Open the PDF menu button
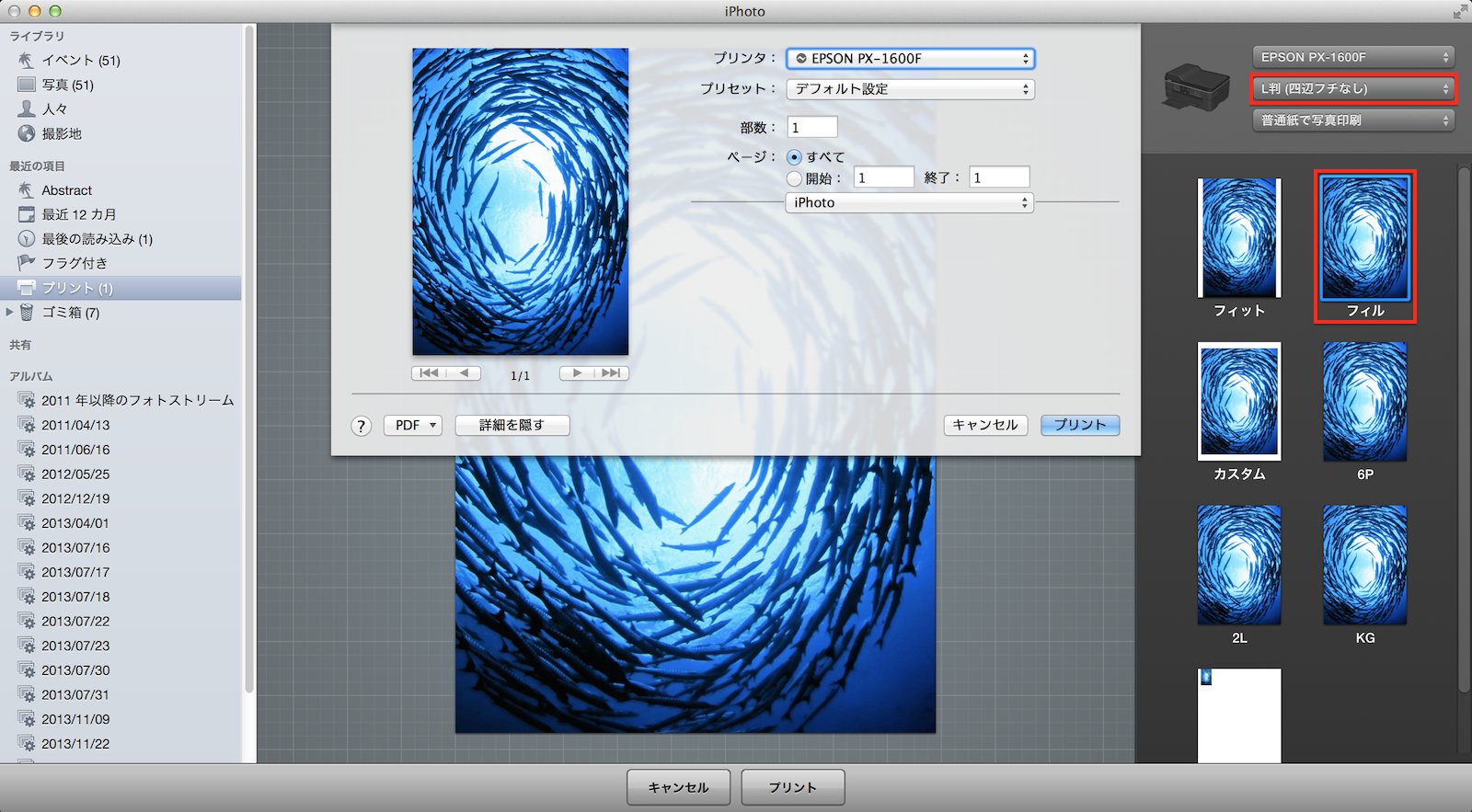This screenshot has height=812, width=1472. tap(413, 425)
